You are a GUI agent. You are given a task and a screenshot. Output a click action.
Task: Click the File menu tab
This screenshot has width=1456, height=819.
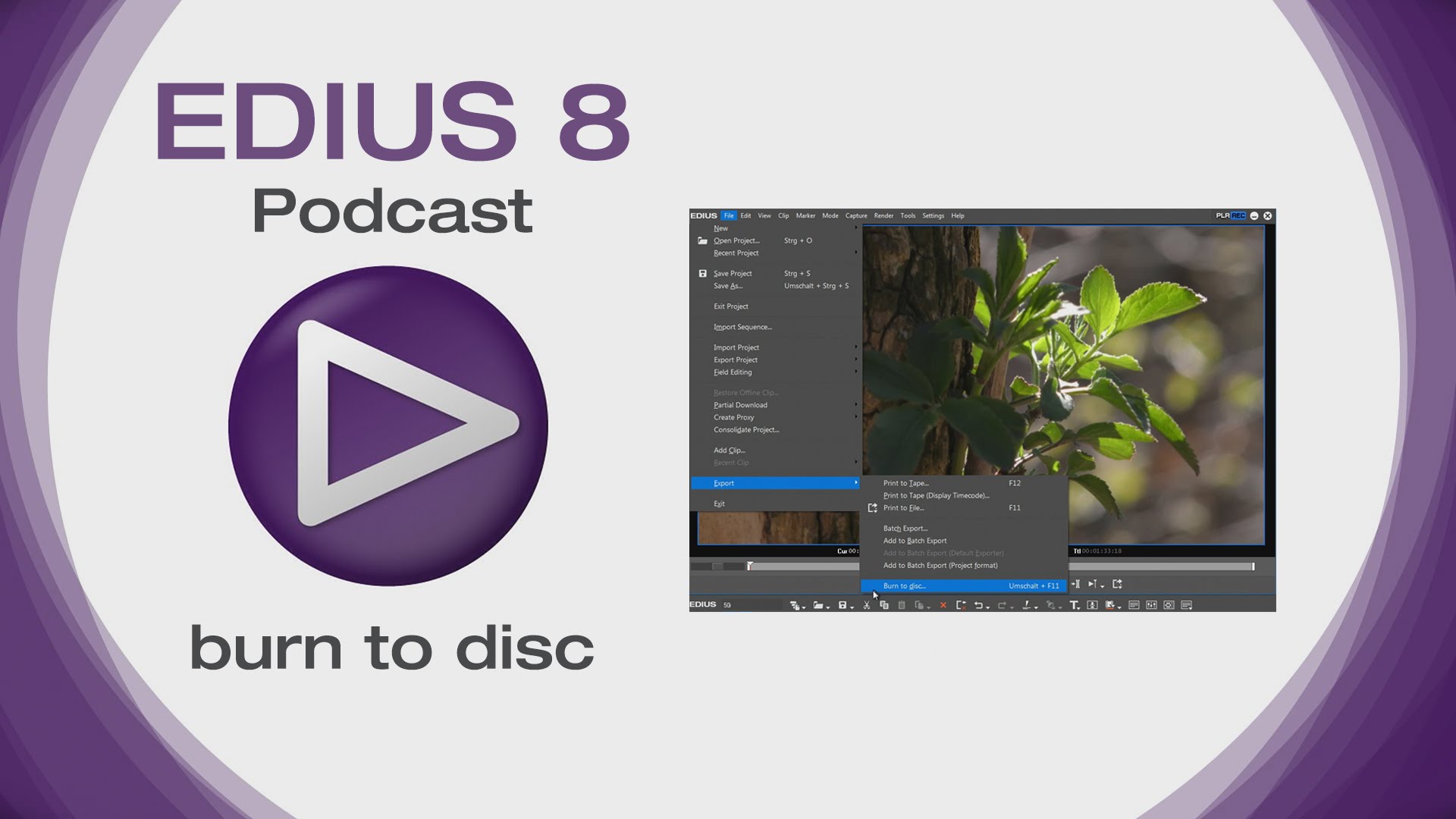pyautogui.click(x=728, y=215)
